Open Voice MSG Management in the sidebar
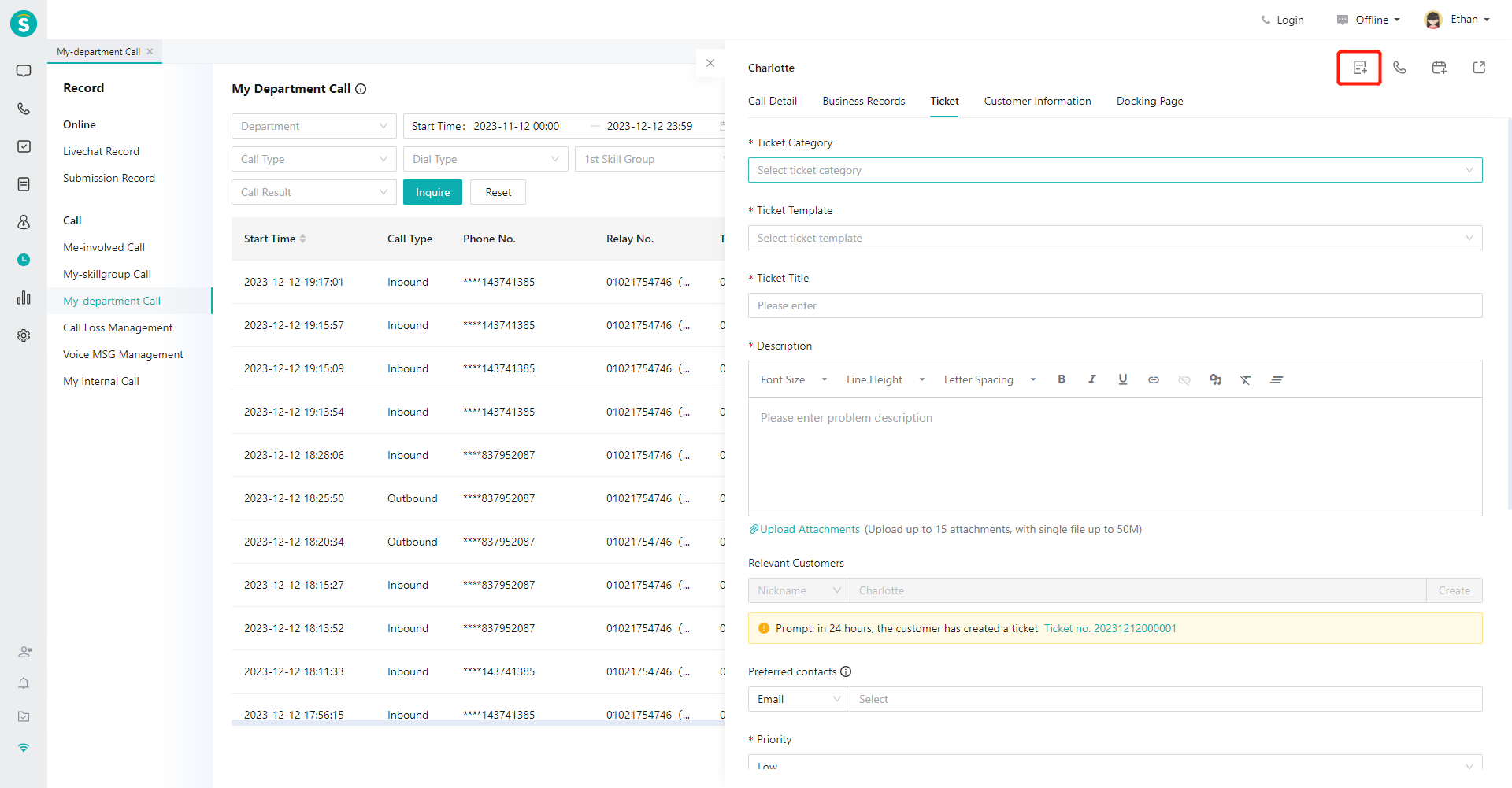This screenshot has height=788, width=1512. pos(123,354)
